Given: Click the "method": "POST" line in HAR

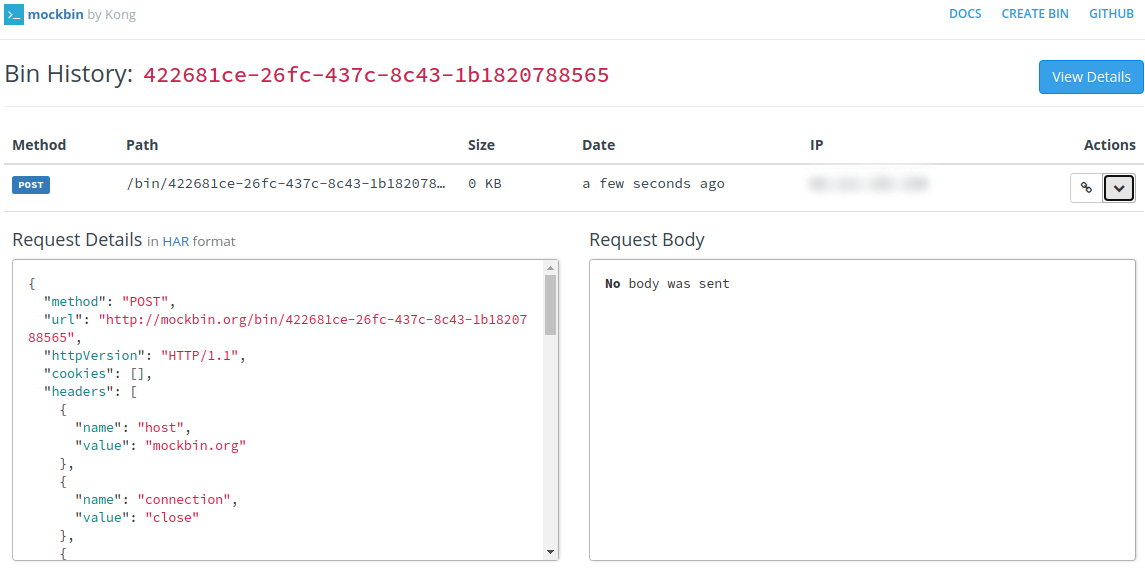Looking at the screenshot, I should [110, 301].
